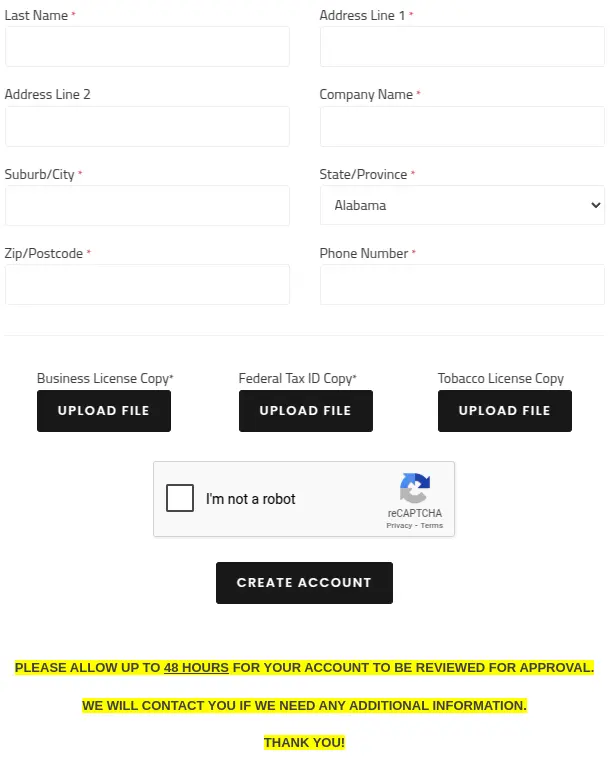610x760 pixels.
Task: Click the Create Account button
Action: [x=304, y=582]
